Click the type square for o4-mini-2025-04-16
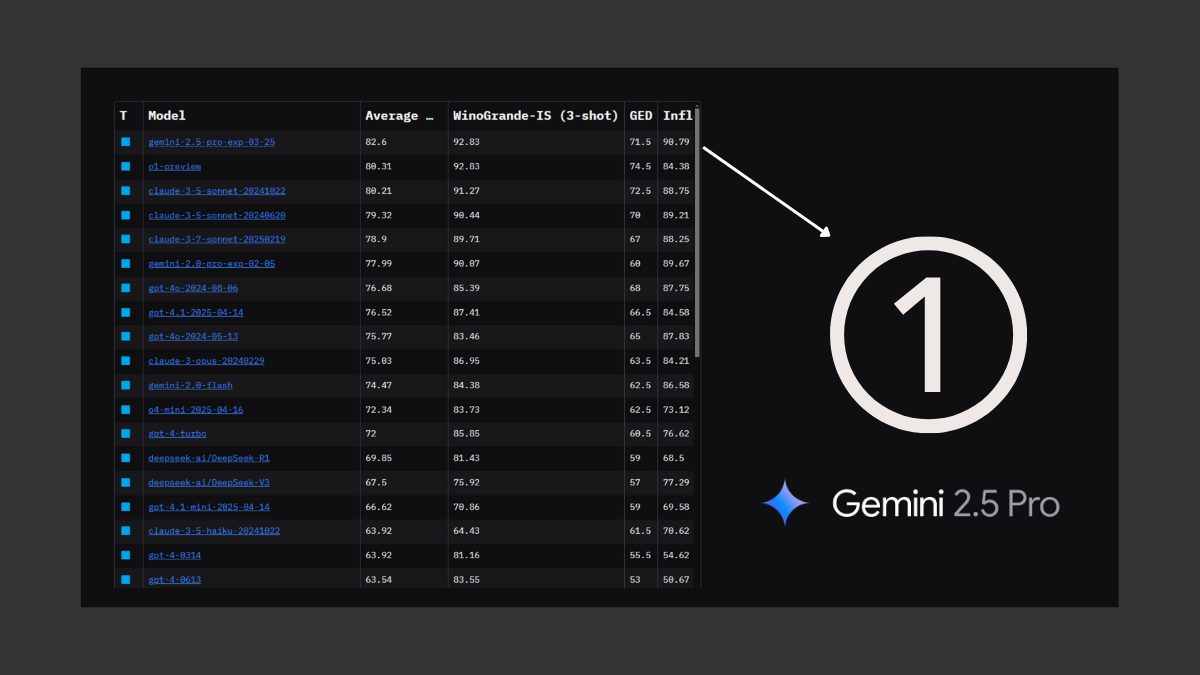Viewport: 1200px width, 675px height. (126, 409)
